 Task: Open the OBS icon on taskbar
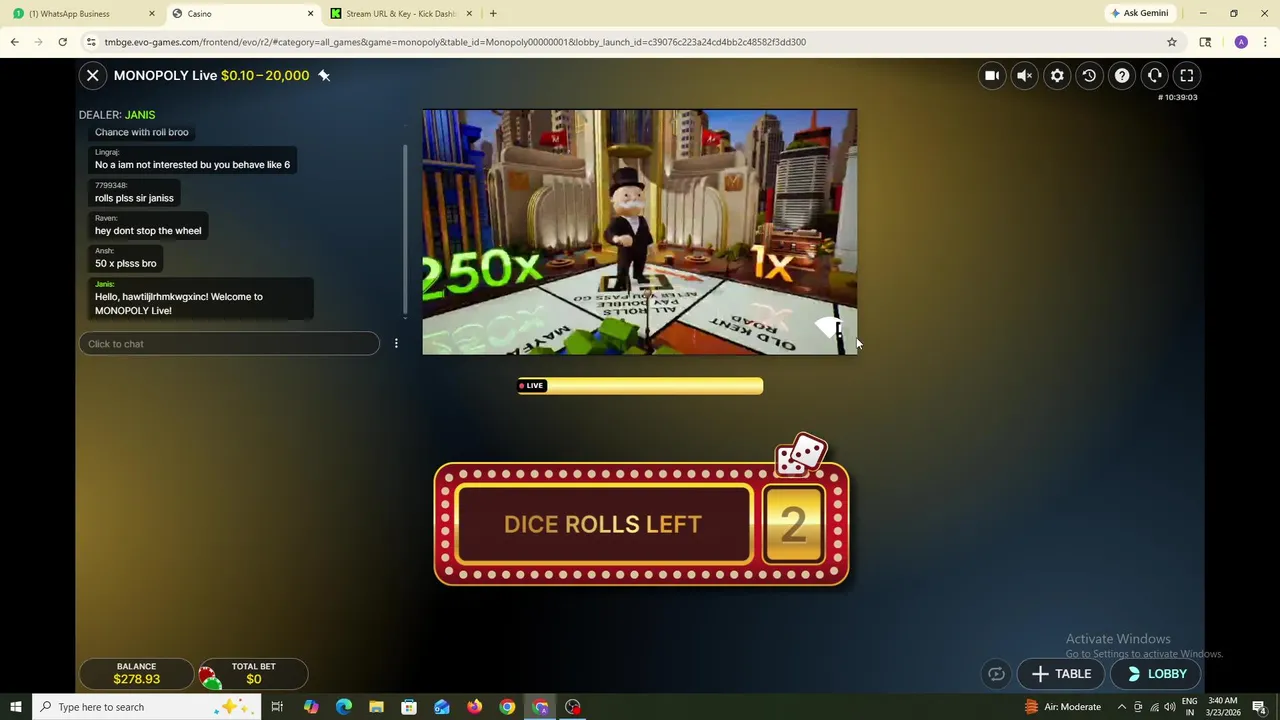[x=573, y=707]
